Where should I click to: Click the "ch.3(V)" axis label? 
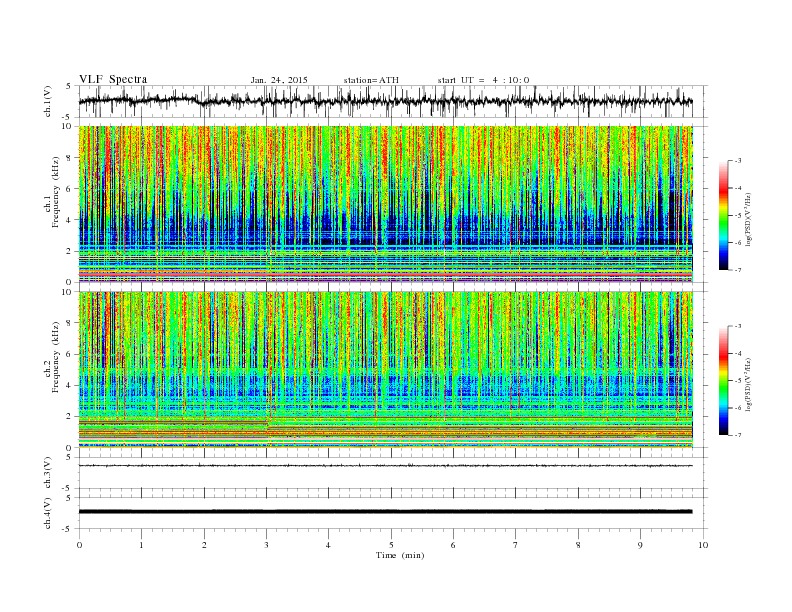pyautogui.click(x=48, y=473)
